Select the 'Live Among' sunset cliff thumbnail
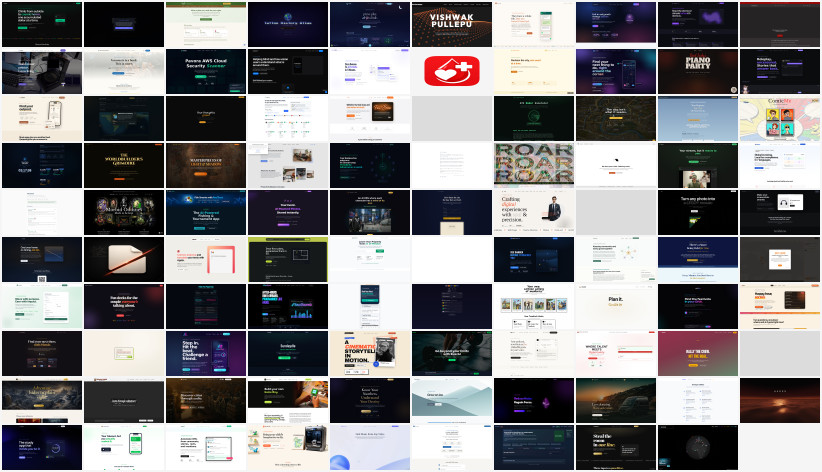Image resolution: width=822 pixels, height=472 pixels. click(616, 401)
